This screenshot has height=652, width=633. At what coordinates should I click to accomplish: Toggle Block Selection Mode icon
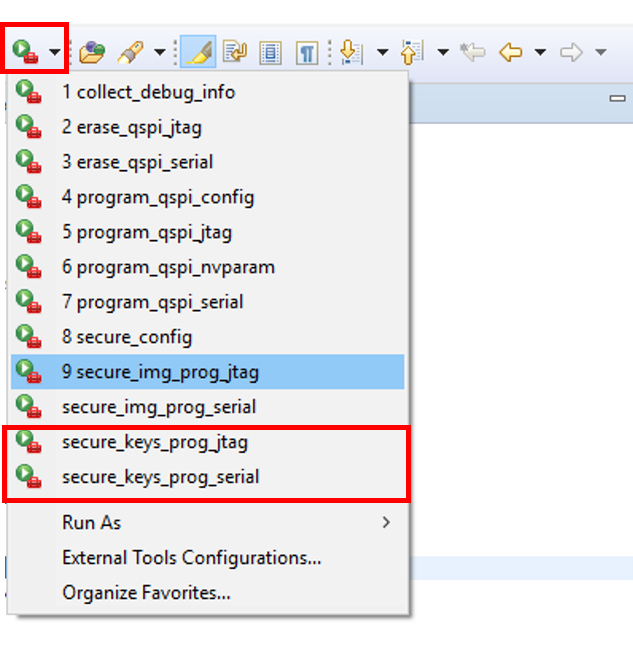pyautogui.click(x=270, y=53)
